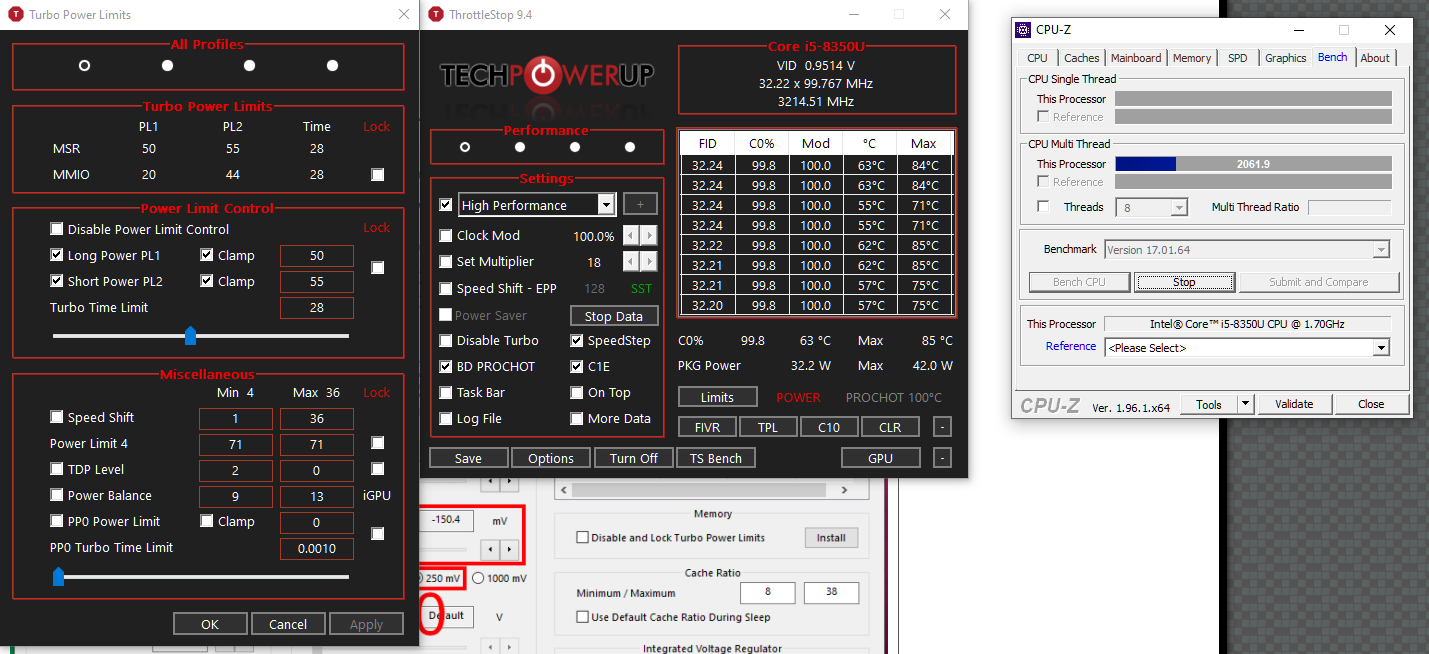Screen dimensions: 1429x654
Task: Select second Performance profile radio button
Action: [x=520, y=147]
